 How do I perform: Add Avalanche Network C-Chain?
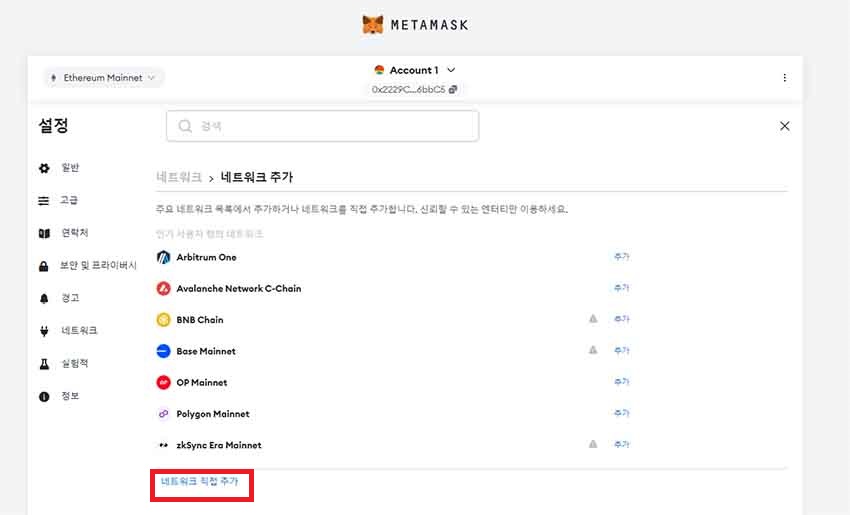click(x=621, y=288)
